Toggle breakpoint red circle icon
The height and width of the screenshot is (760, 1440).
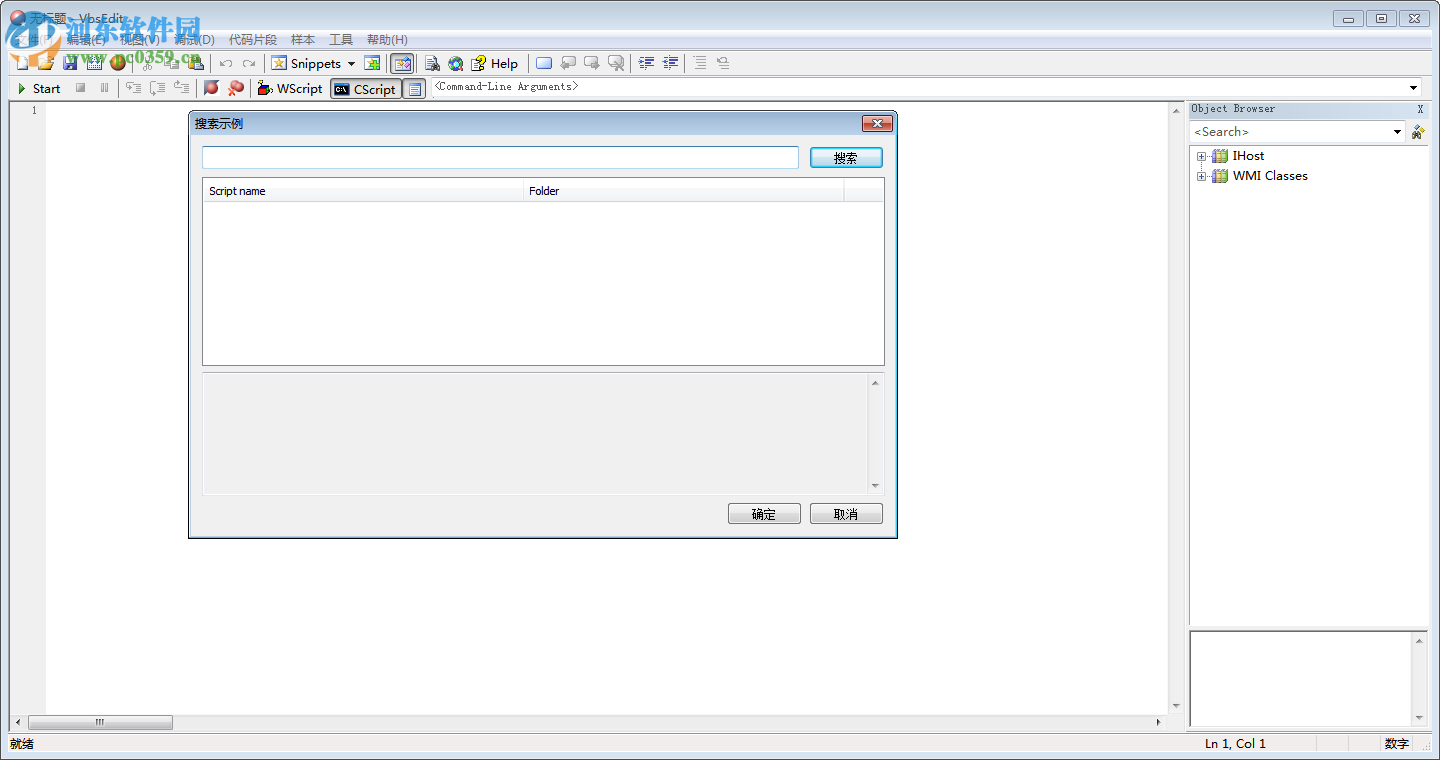[x=211, y=88]
